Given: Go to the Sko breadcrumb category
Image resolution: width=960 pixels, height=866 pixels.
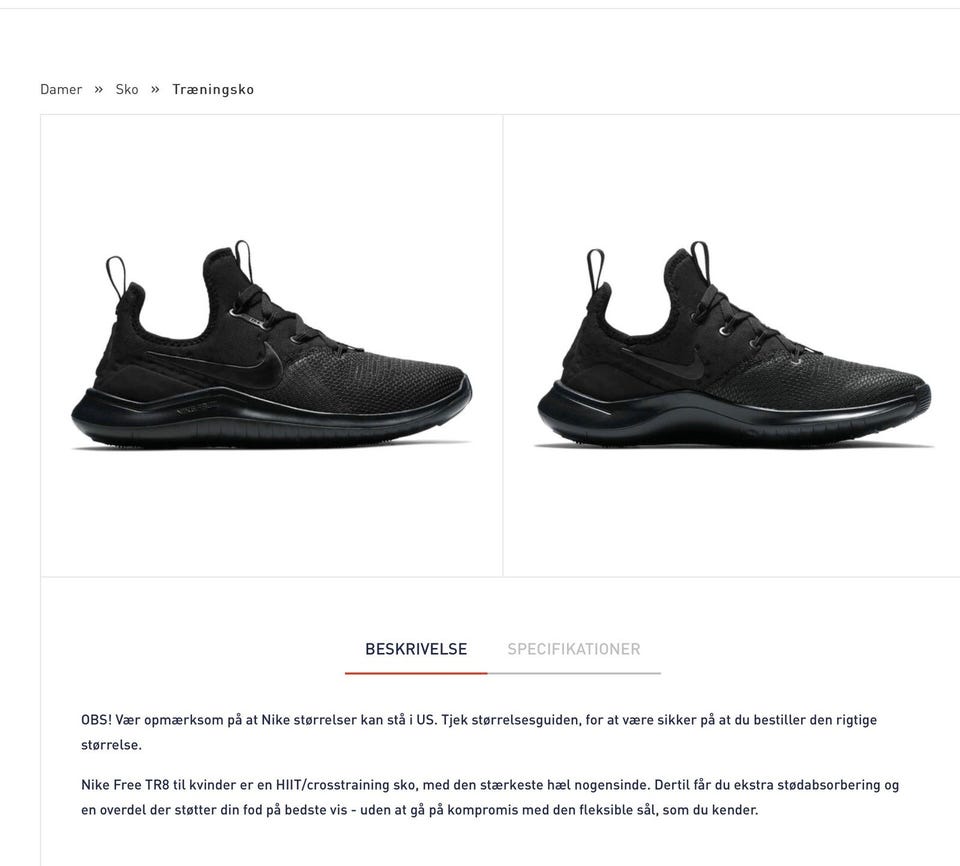Looking at the screenshot, I should pos(127,89).
